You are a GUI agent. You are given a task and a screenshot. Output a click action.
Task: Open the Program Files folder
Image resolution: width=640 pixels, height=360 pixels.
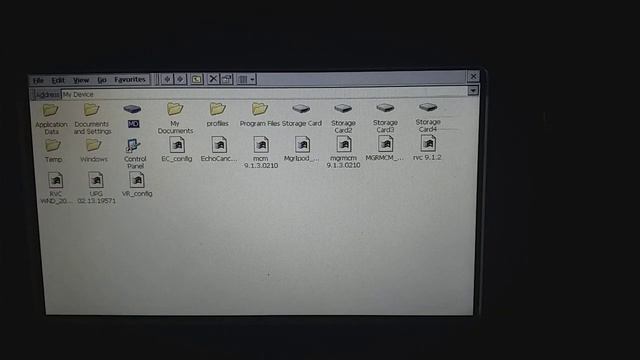pyautogui.click(x=260, y=114)
